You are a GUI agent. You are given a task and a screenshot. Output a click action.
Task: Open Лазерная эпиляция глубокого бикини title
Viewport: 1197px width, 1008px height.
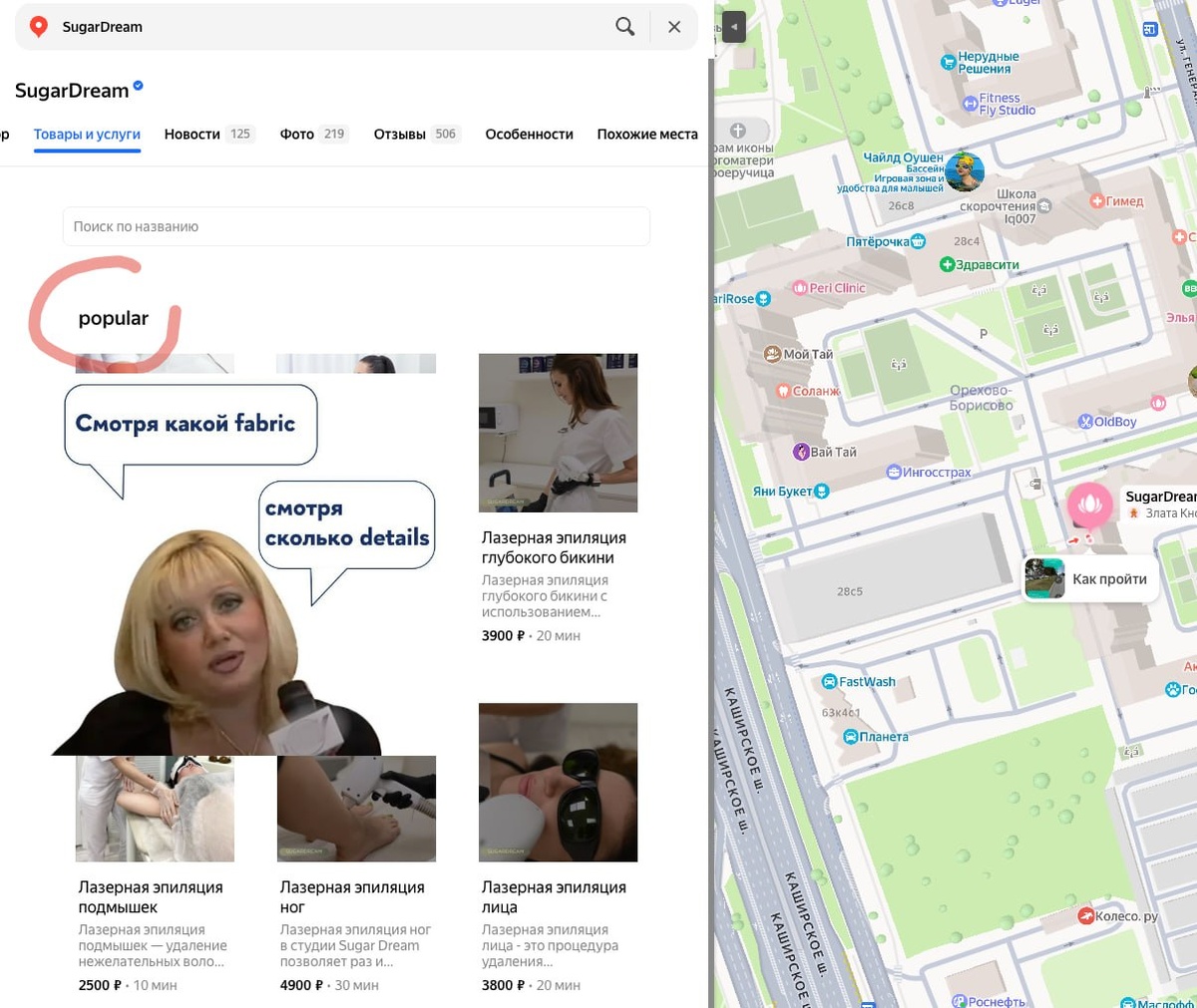coord(554,547)
